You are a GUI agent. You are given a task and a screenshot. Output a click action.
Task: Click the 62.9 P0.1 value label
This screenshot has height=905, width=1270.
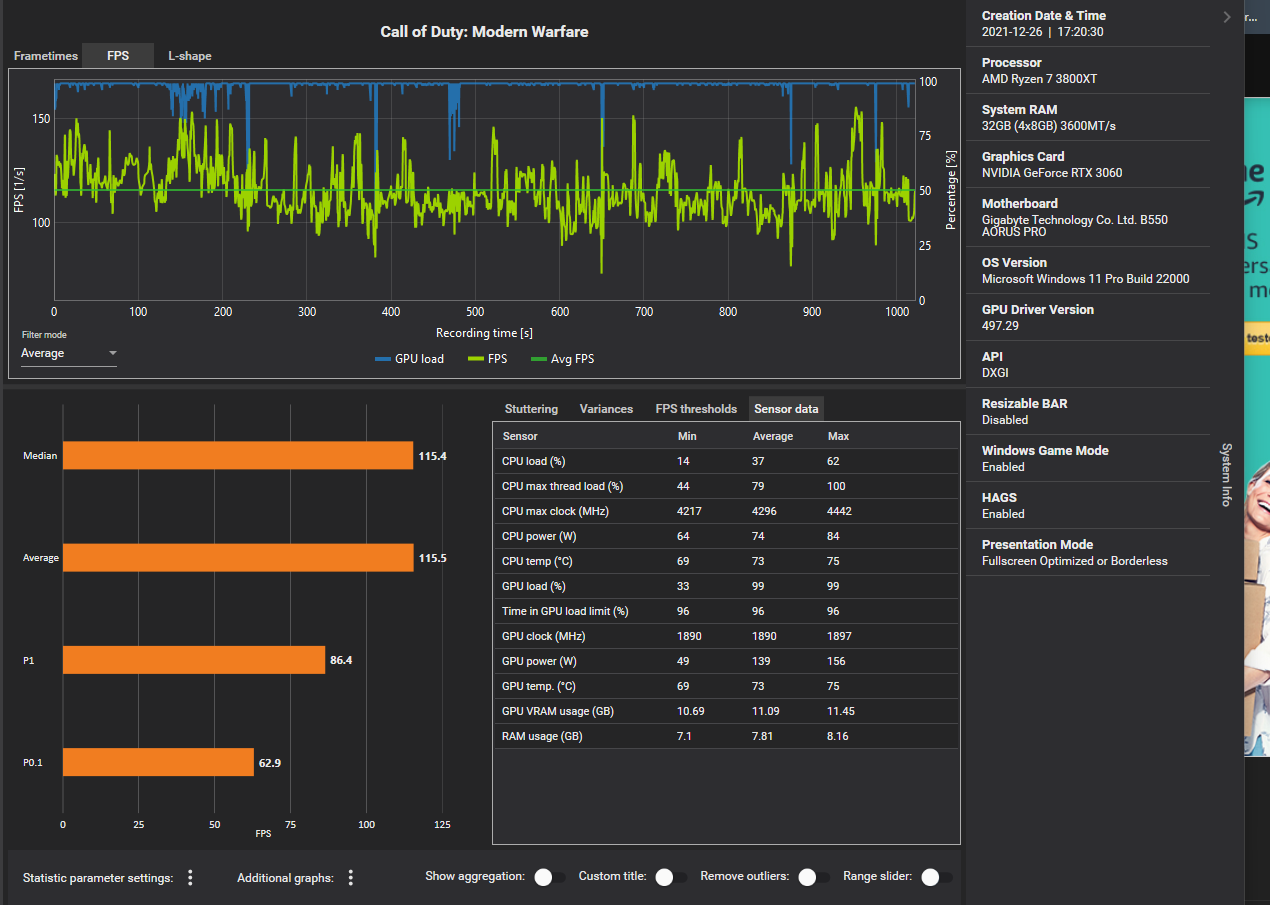[x=270, y=763]
